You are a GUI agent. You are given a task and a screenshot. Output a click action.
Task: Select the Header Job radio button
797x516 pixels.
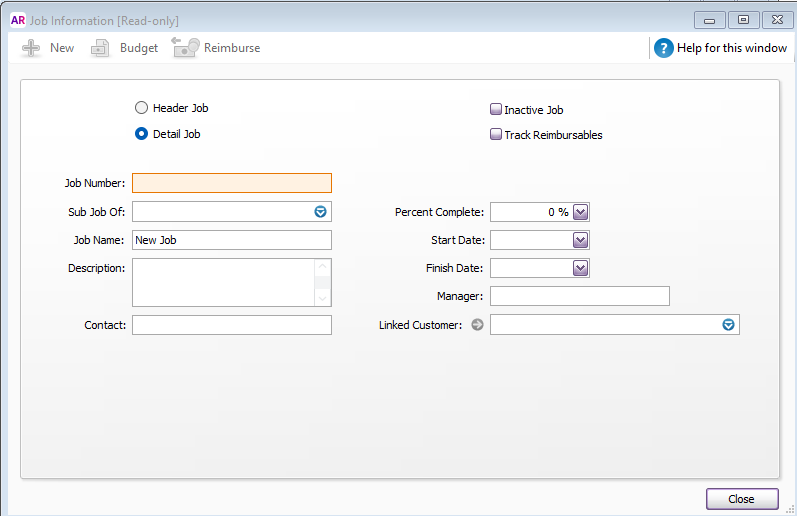(141, 108)
